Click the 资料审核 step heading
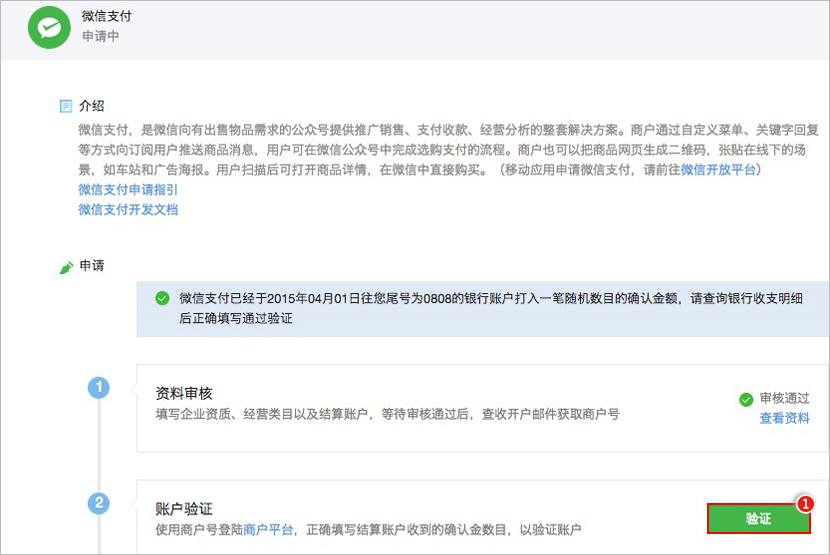Screen dimensions: 830x555 click(x=184, y=393)
